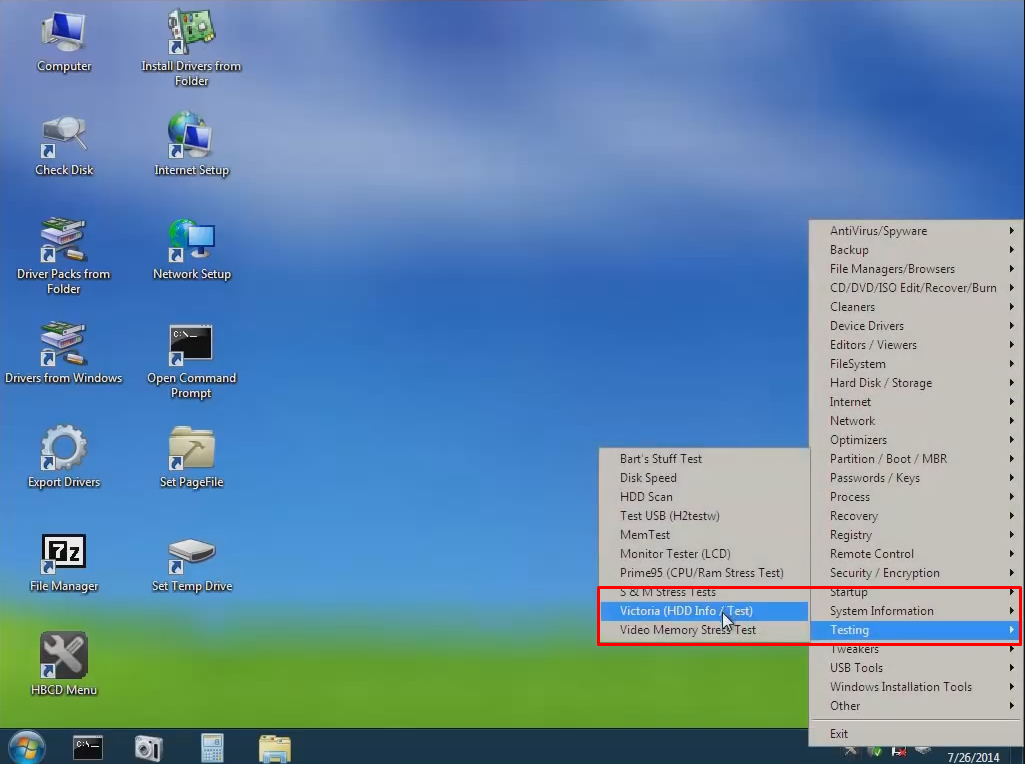Open the Remote Control menu category
This screenshot has height=764, width=1025.
pos(915,553)
